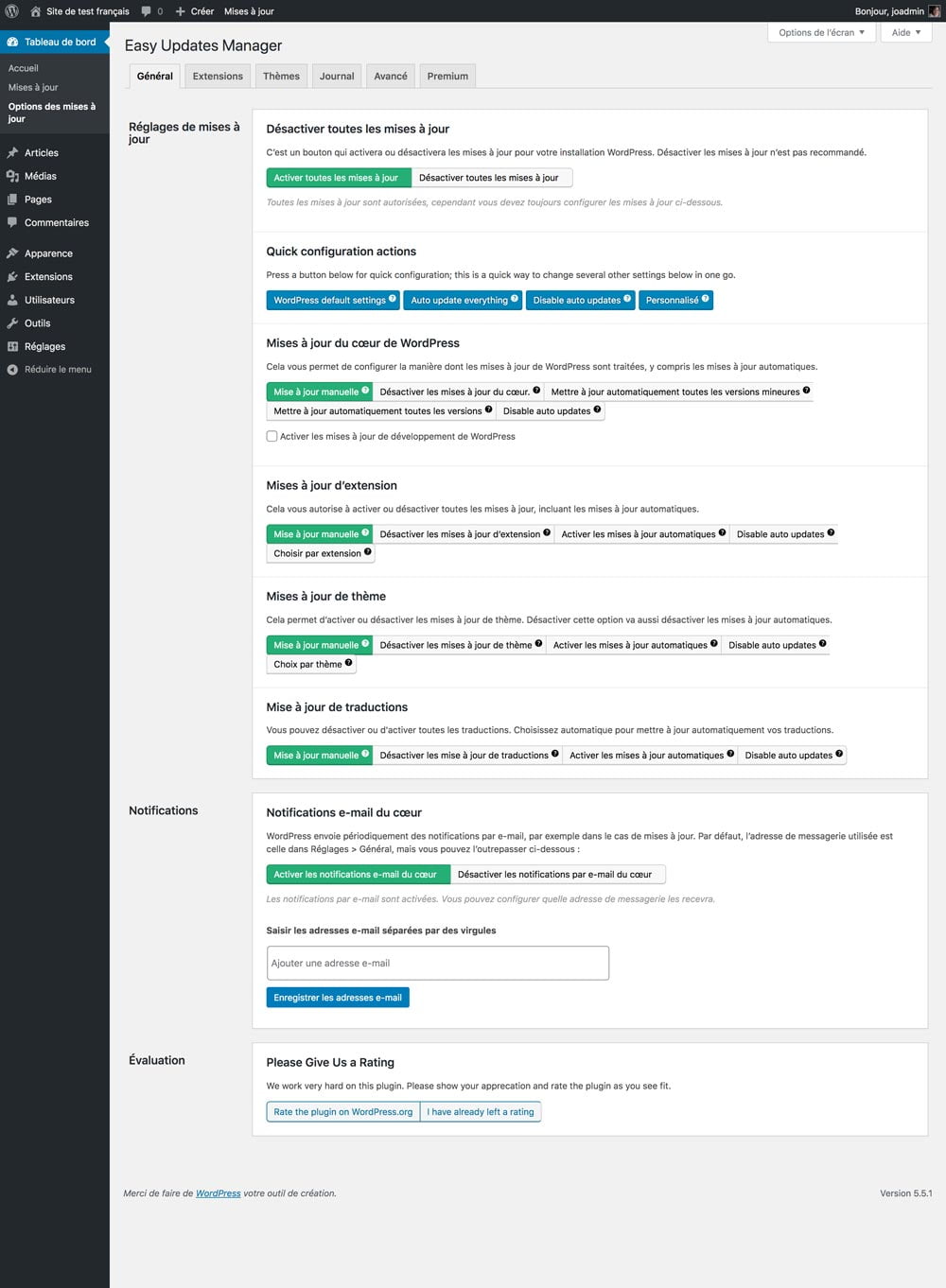Viewport: 946px width, 1288px height.
Task: Click the Médias sidebar icon
Action: (x=12, y=176)
